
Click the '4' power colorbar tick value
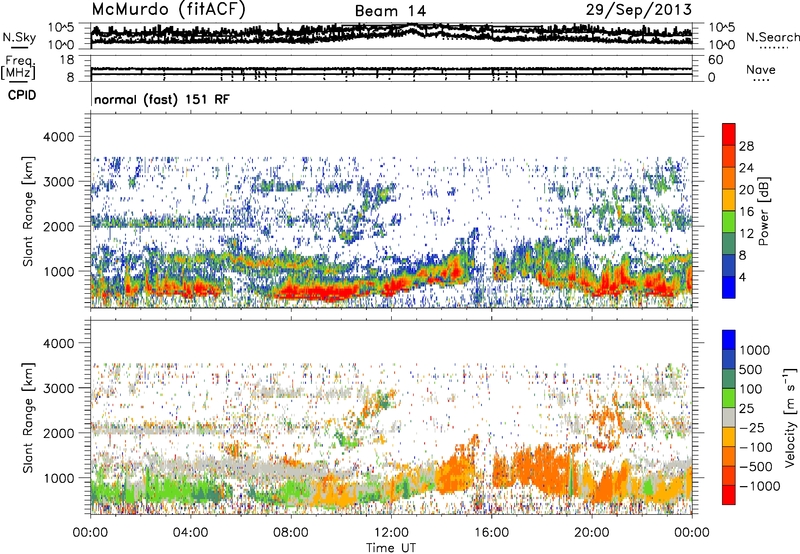743,277
